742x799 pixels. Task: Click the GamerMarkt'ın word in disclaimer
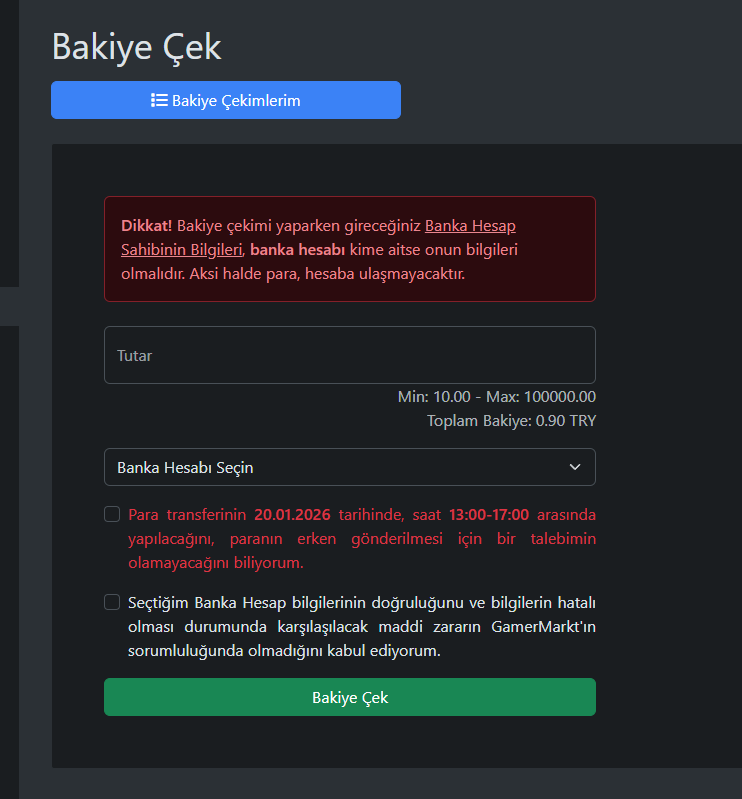pyautogui.click(x=543, y=627)
